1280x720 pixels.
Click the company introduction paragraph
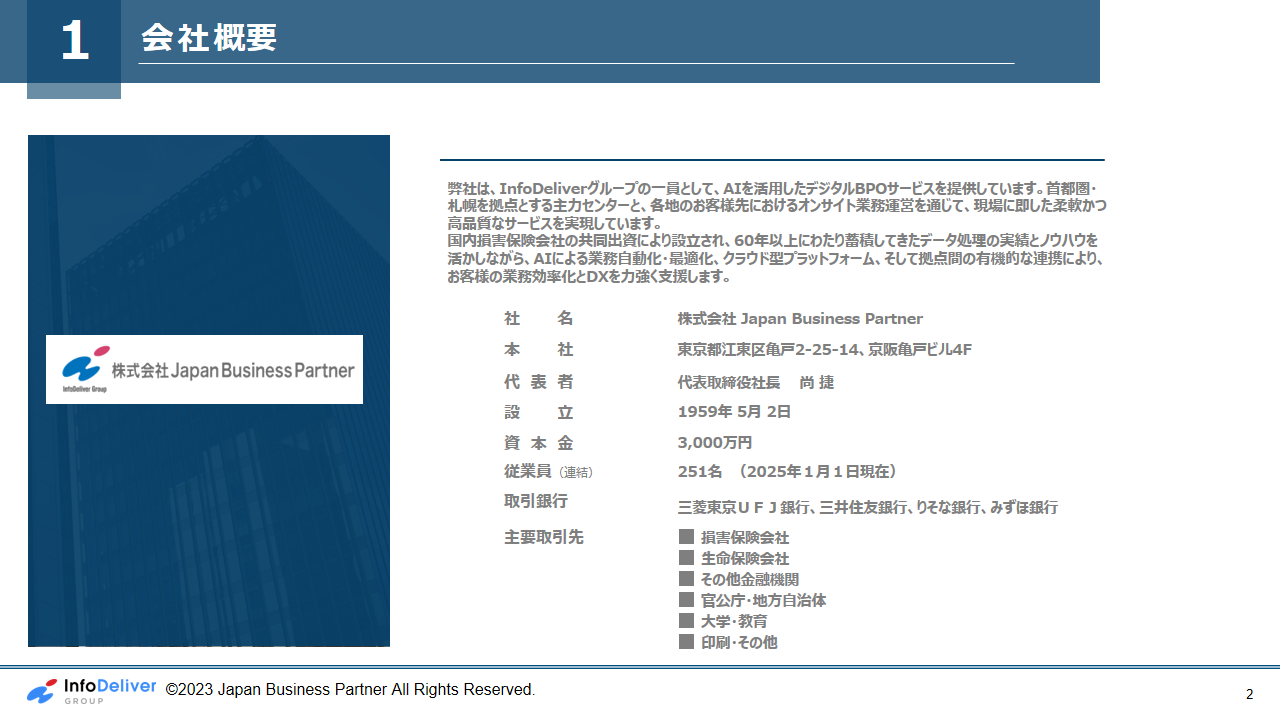coord(776,232)
